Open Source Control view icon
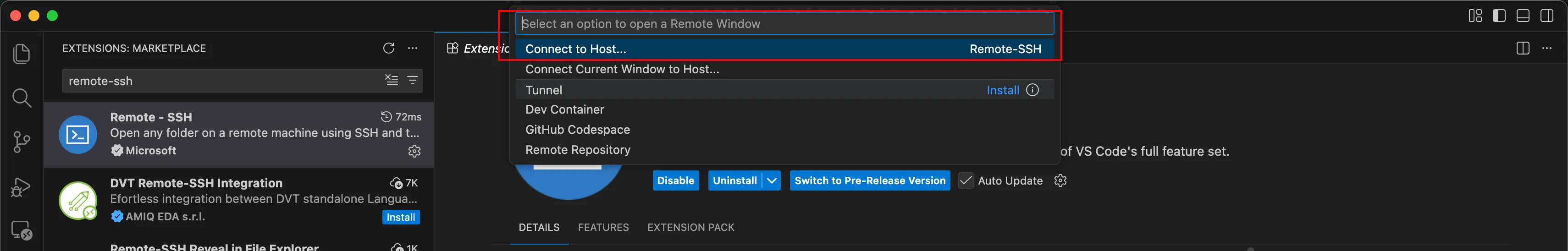 21,142
